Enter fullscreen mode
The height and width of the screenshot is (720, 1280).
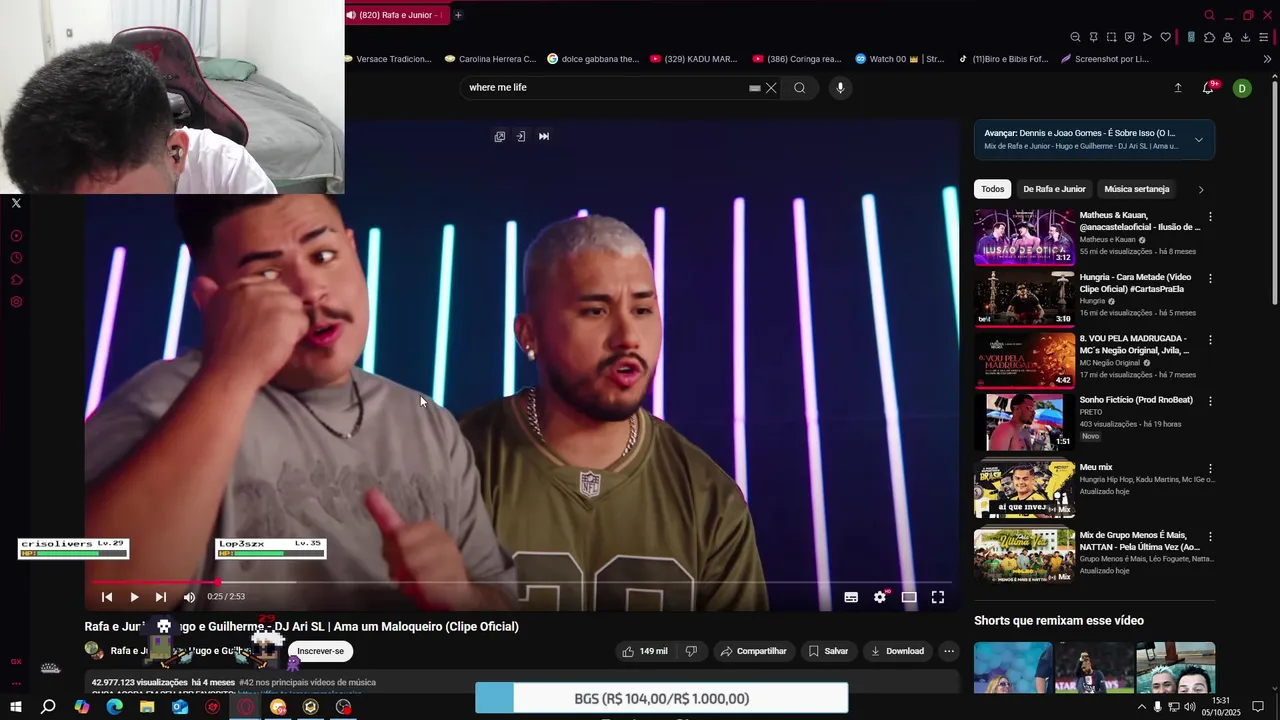tap(938, 597)
